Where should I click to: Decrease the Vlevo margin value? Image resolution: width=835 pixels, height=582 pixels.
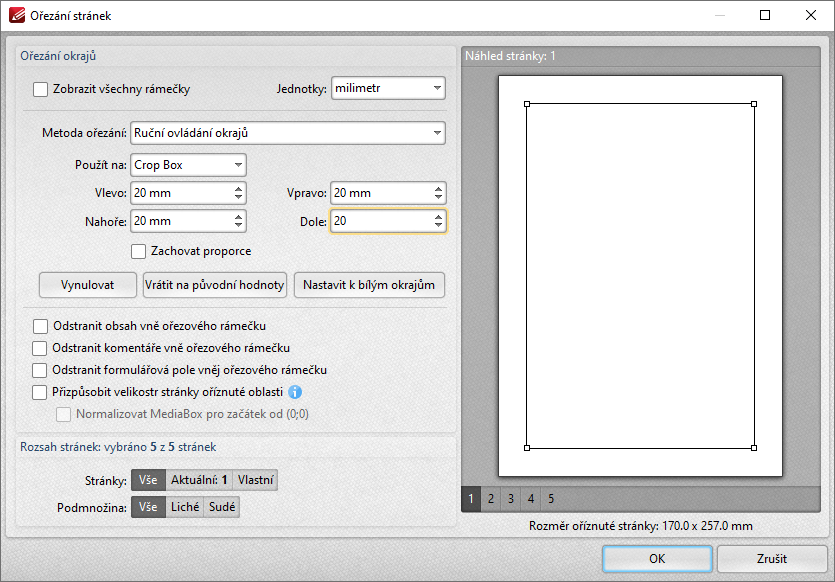point(238,198)
